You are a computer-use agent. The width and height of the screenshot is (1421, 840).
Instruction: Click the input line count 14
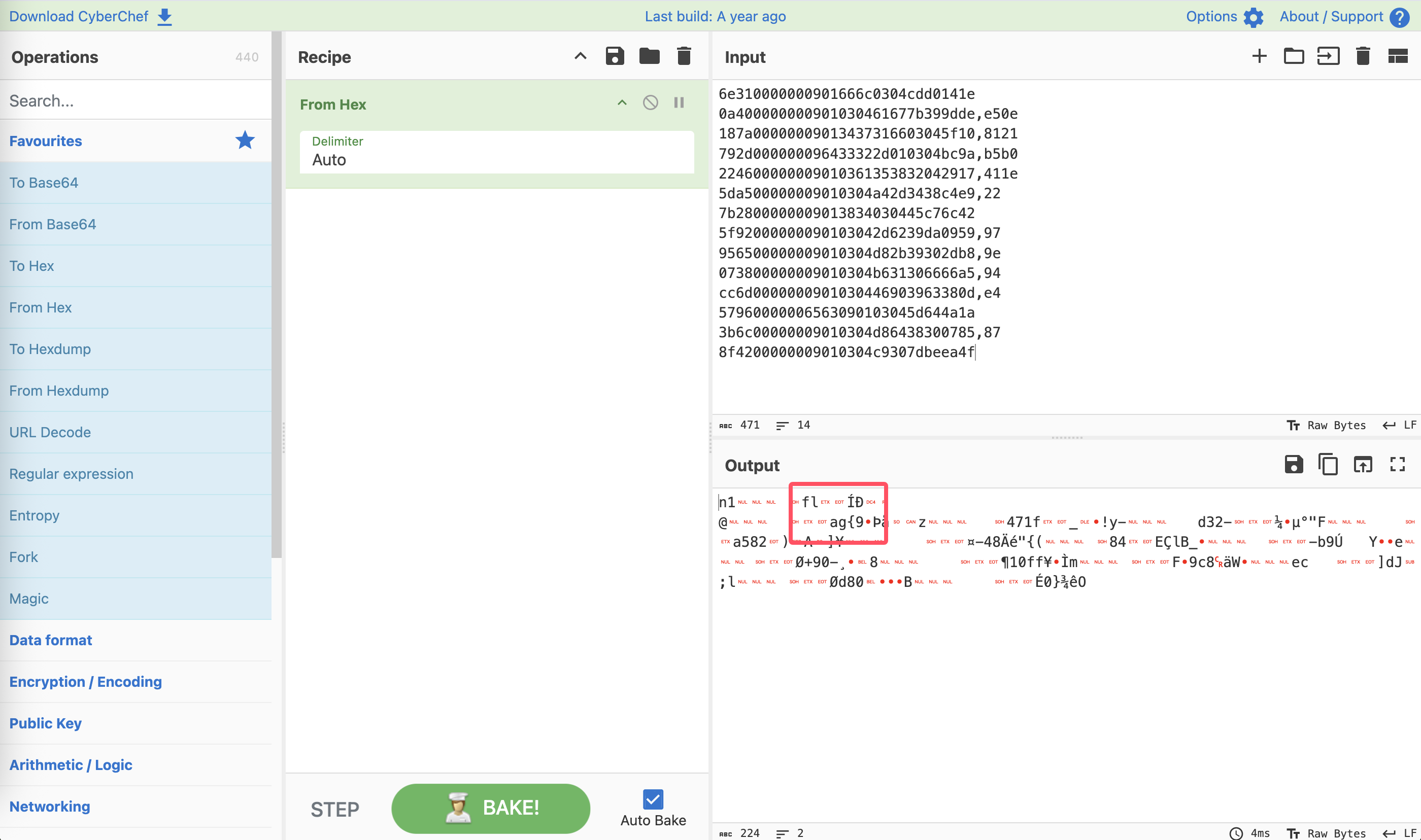pos(793,425)
